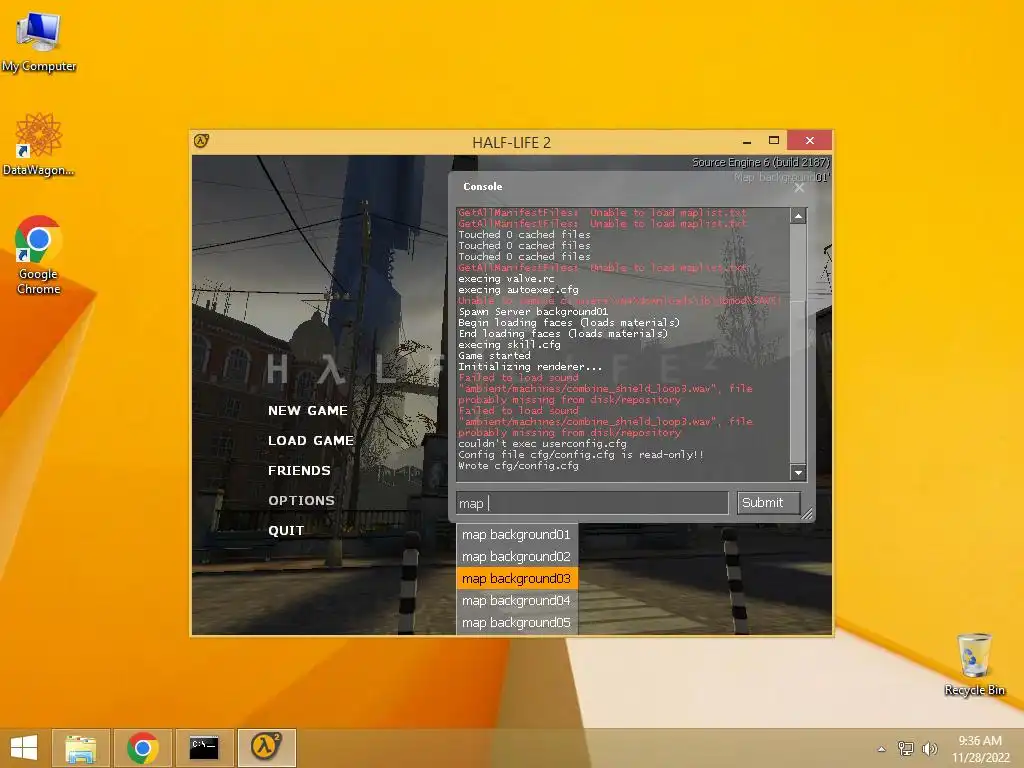Screen dimensions: 1024x768
Task: Minimize the Half-Life 2 window
Action: pos(747,141)
